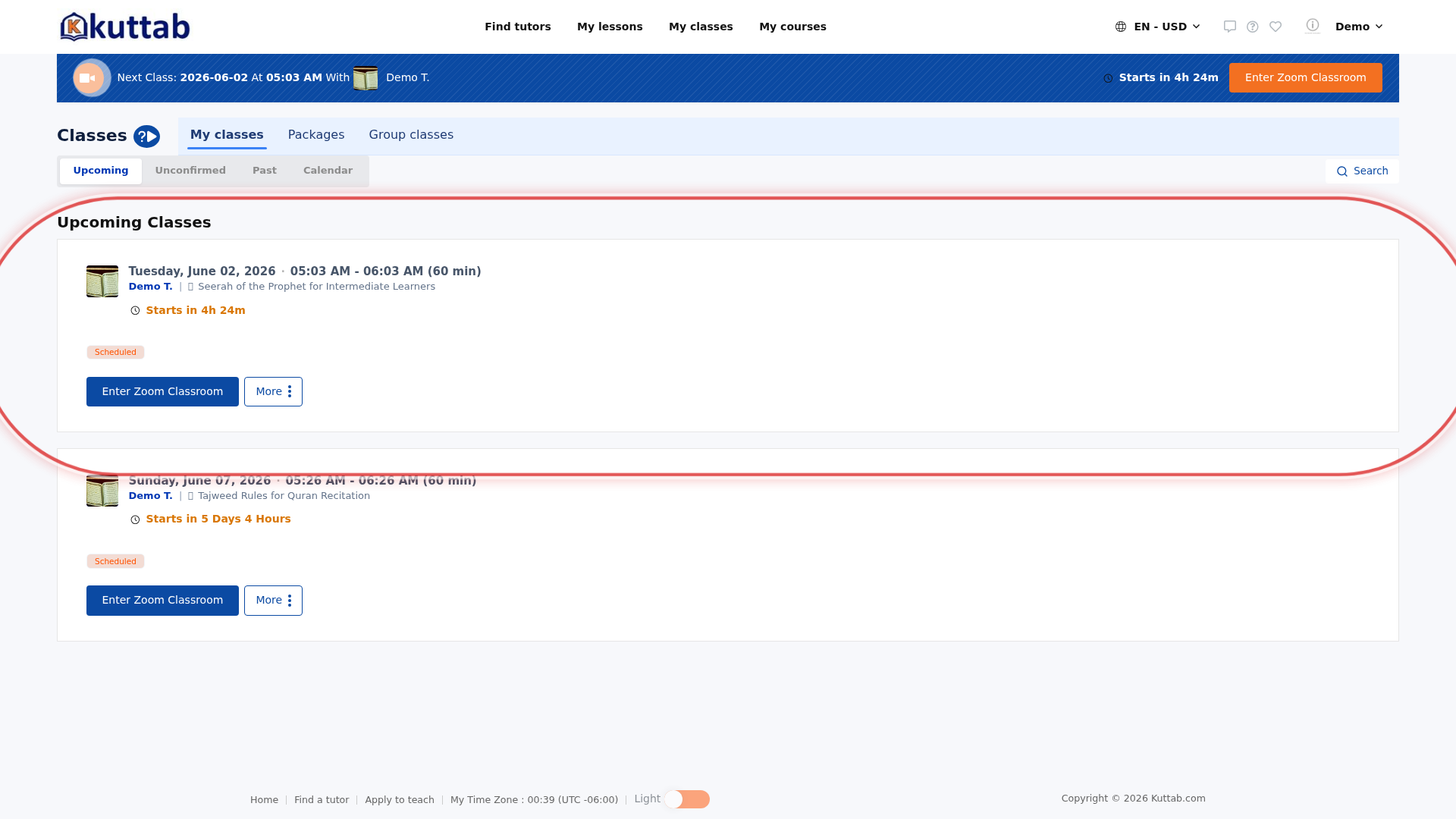Join the Tajweed class Zoom classroom
This screenshot has height=819, width=1456.
[x=162, y=601]
